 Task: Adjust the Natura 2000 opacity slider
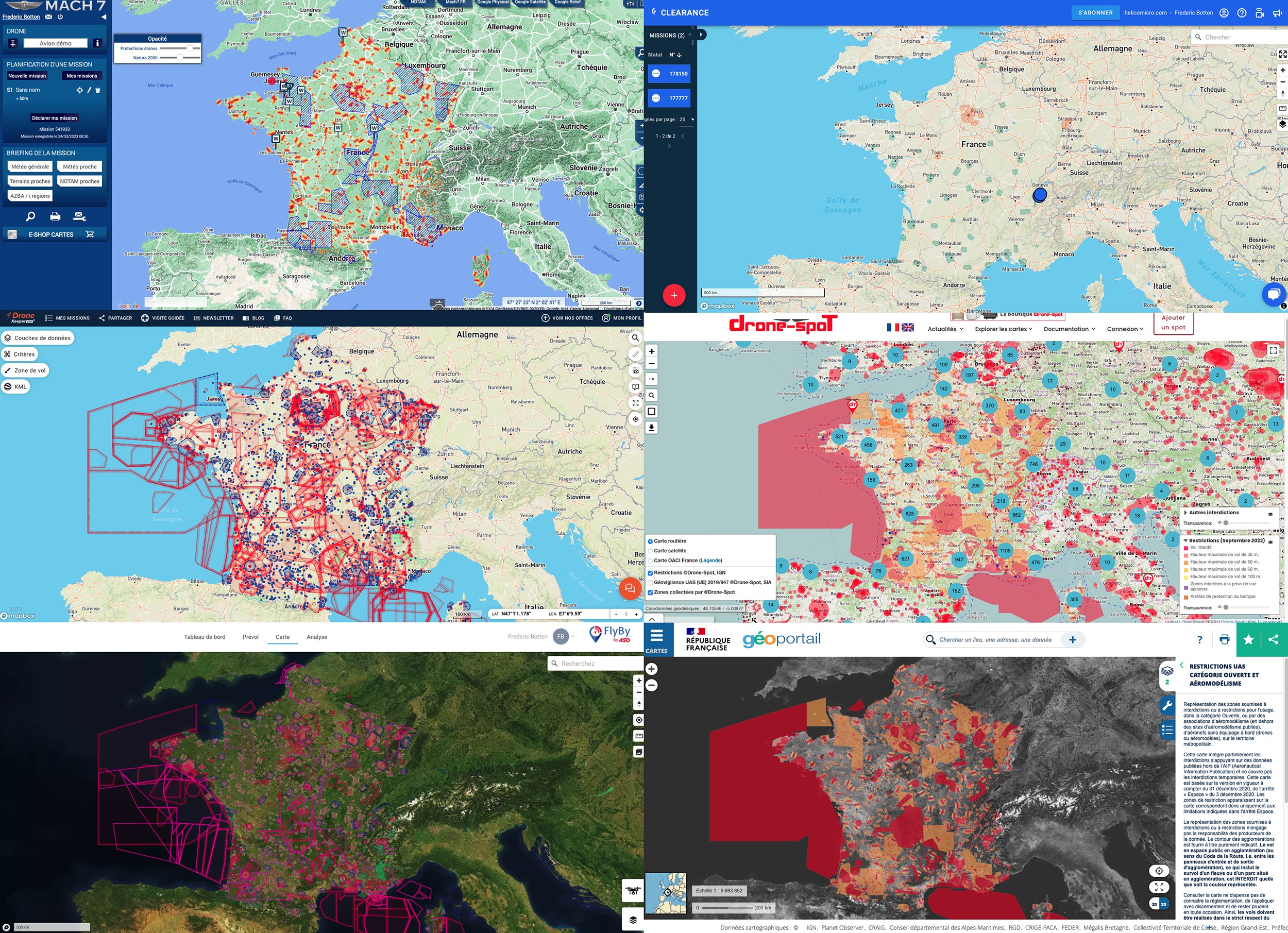coord(179,57)
